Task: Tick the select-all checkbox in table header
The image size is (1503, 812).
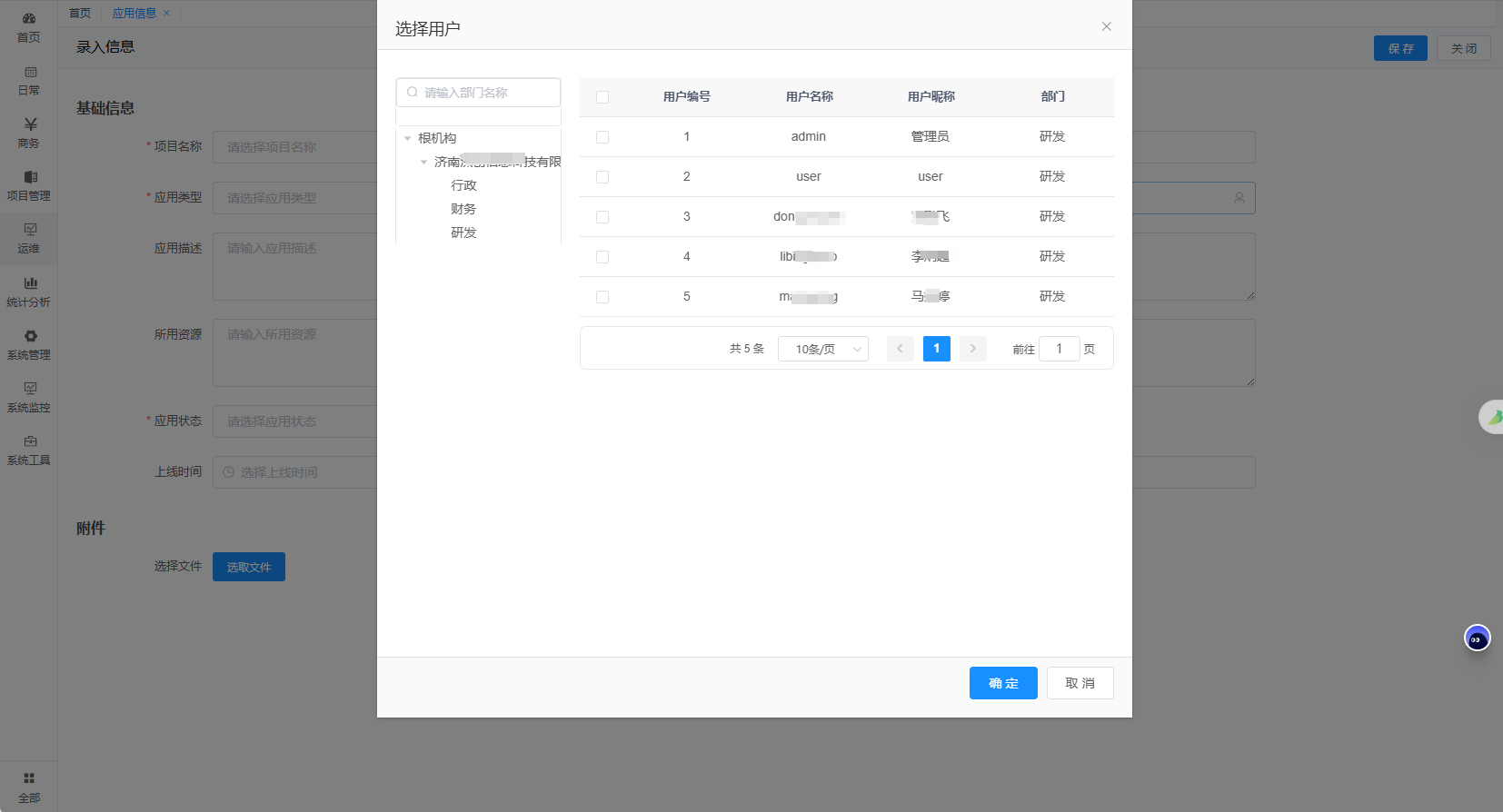Action: click(x=602, y=97)
